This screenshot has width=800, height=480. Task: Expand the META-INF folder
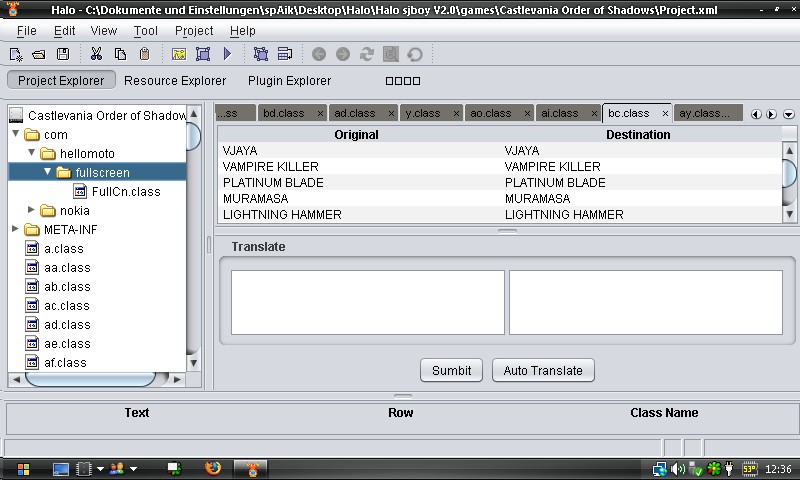pyautogui.click(x=15, y=229)
